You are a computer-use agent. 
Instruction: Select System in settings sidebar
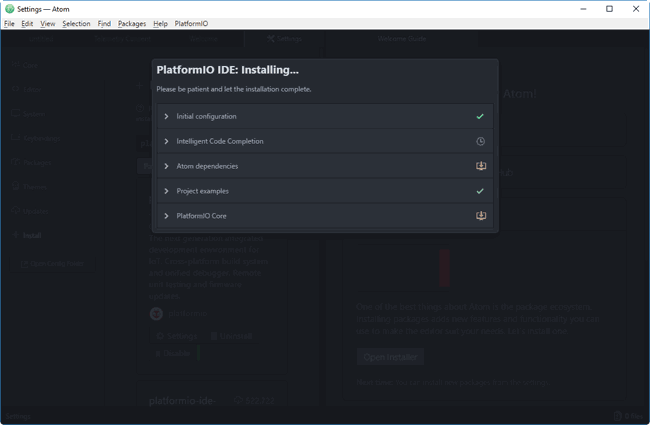(28, 114)
